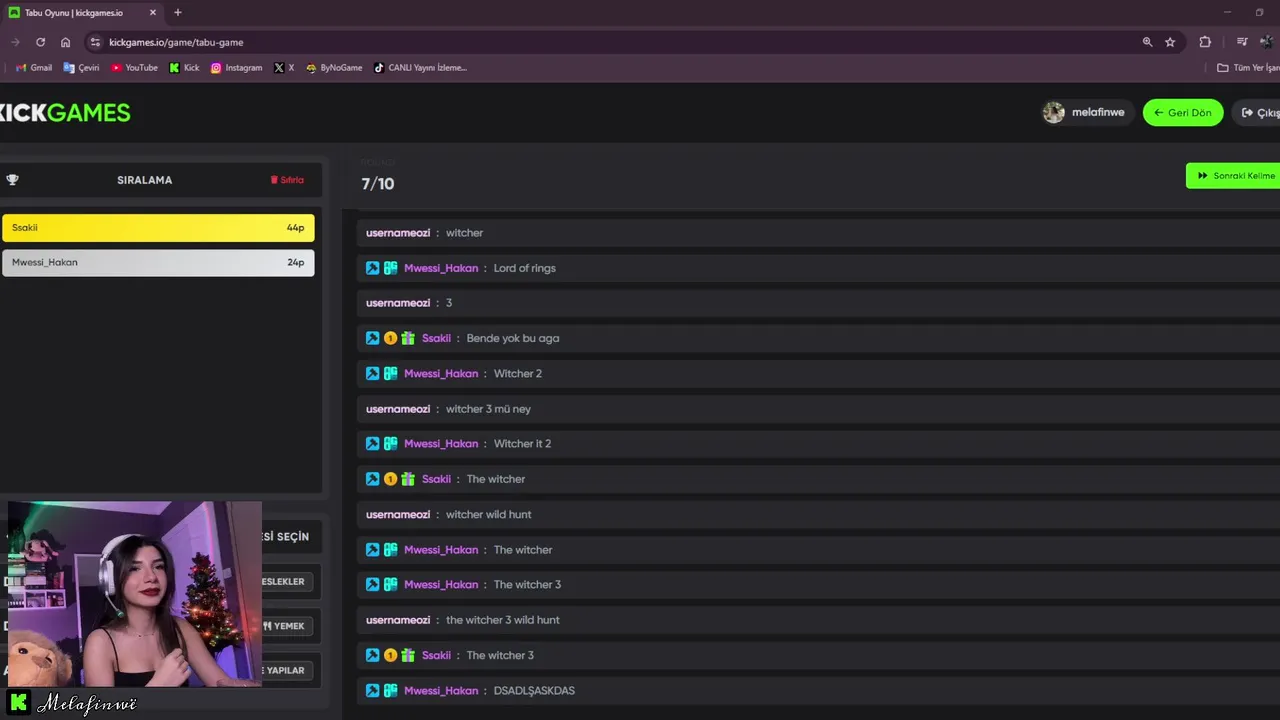The image size is (1280, 720).
Task: Open the browser extensions puzzle icon
Action: point(1205,42)
